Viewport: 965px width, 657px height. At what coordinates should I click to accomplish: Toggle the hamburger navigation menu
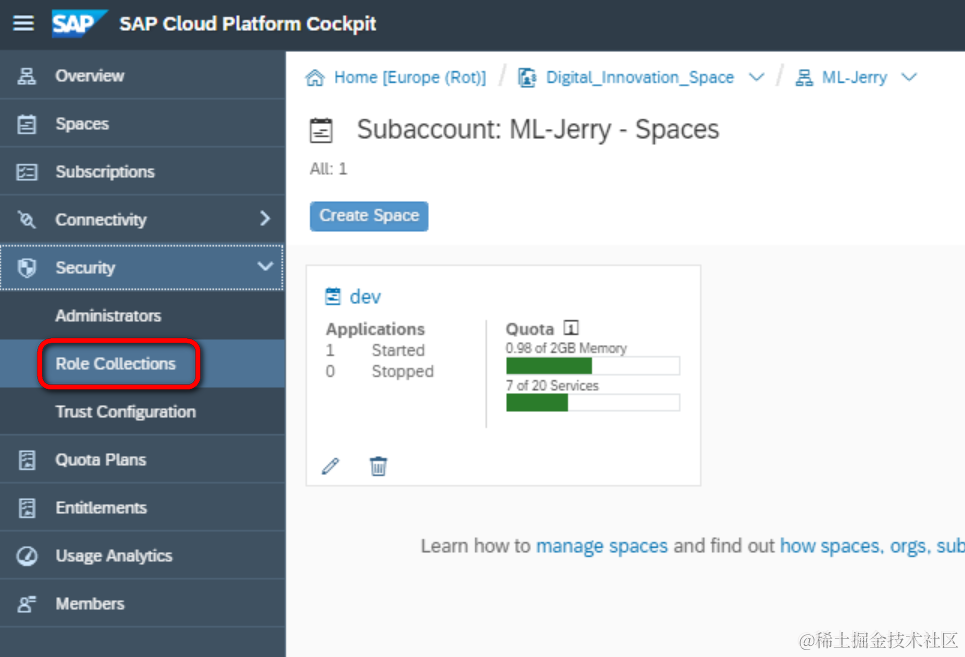point(23,23)
